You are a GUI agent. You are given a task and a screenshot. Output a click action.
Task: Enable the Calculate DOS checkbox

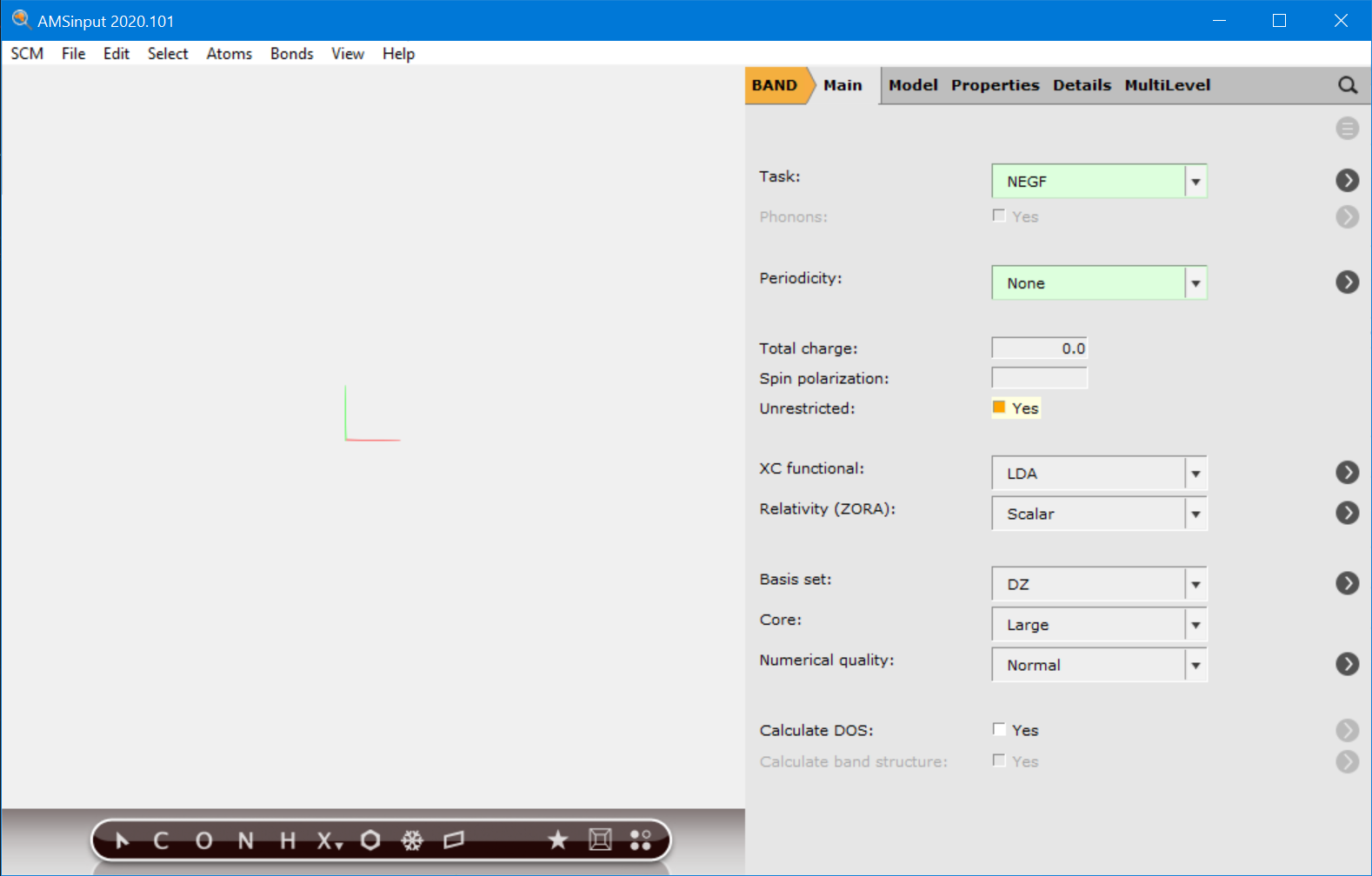pos(999,730)
